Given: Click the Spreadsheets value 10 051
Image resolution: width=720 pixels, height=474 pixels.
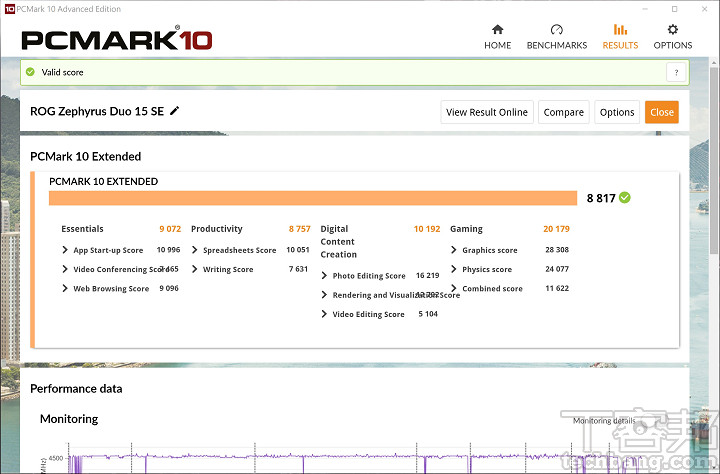Looking at the screenshot, I should click(x=298, y=249).
